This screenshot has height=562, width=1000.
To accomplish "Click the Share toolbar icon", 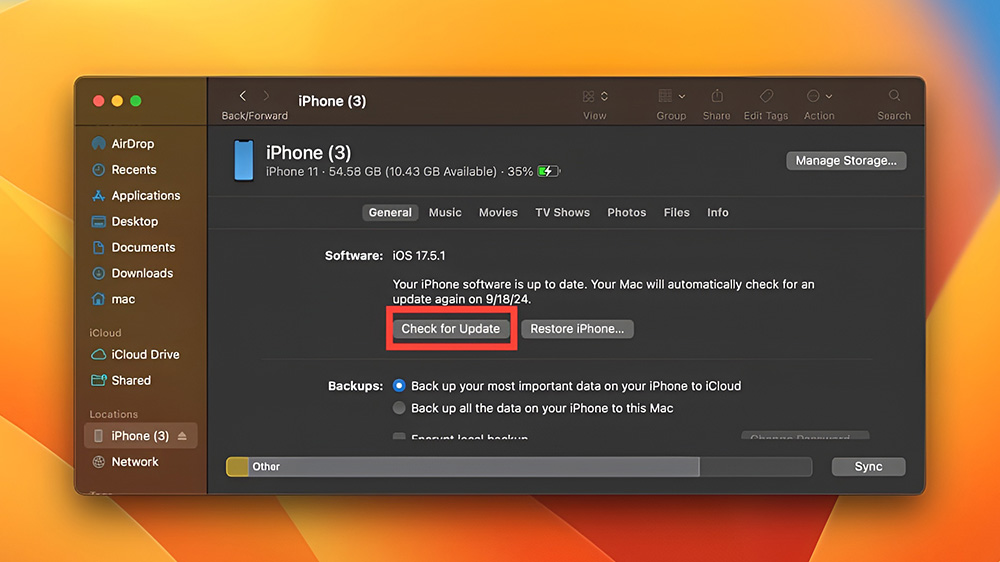I will point(717,96).
